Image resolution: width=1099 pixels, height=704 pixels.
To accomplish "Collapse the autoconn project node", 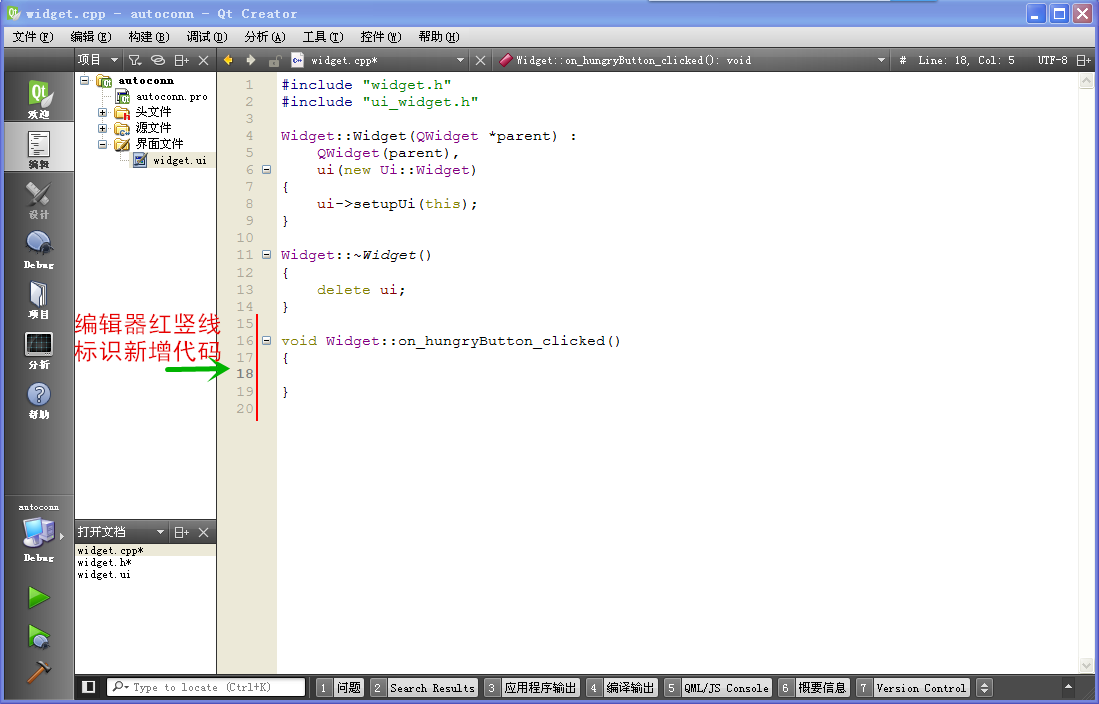I will [85, 80].
